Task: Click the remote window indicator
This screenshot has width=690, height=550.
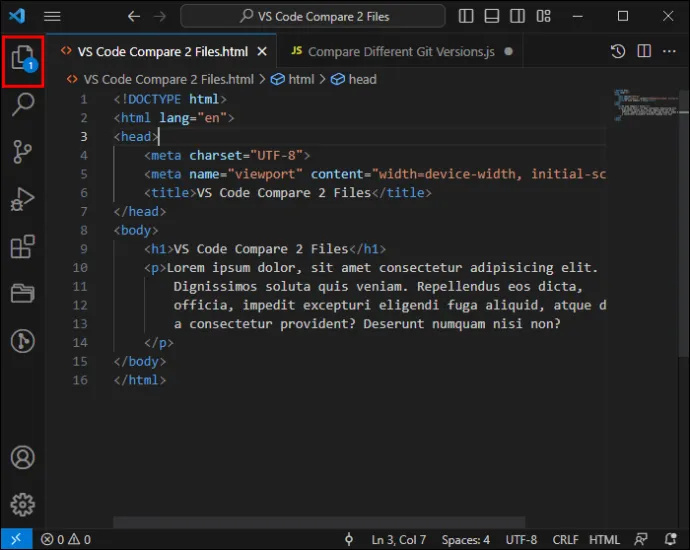Action: tap(16, 539)
